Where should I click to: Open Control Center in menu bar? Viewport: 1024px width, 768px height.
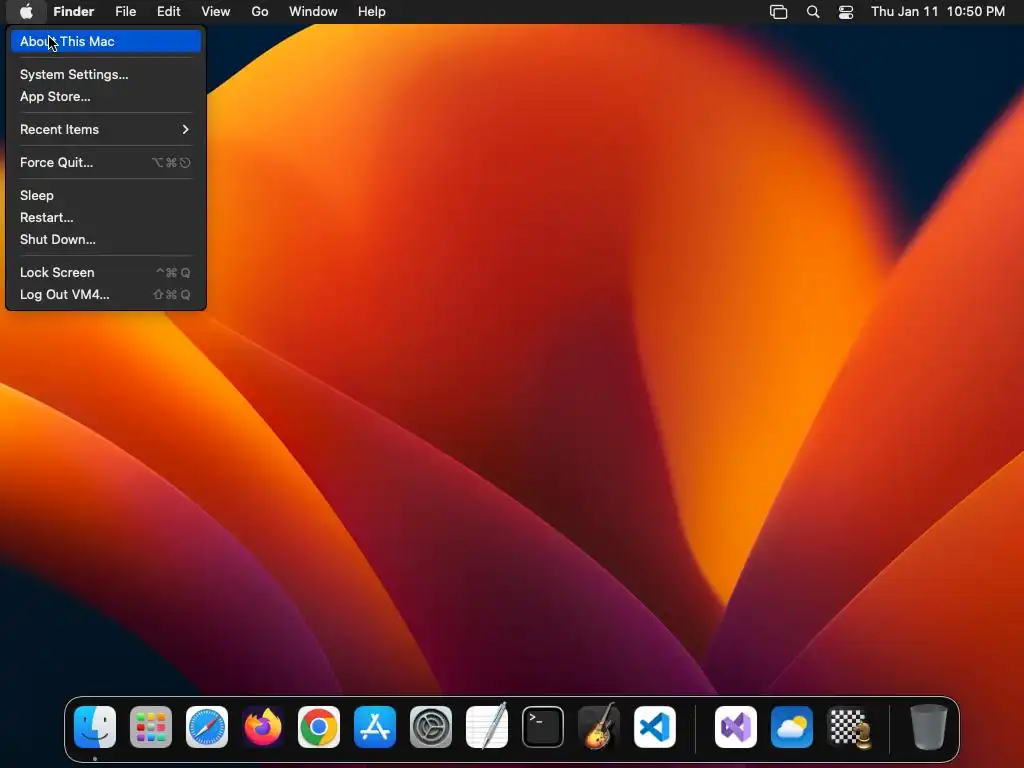(846, 12)
